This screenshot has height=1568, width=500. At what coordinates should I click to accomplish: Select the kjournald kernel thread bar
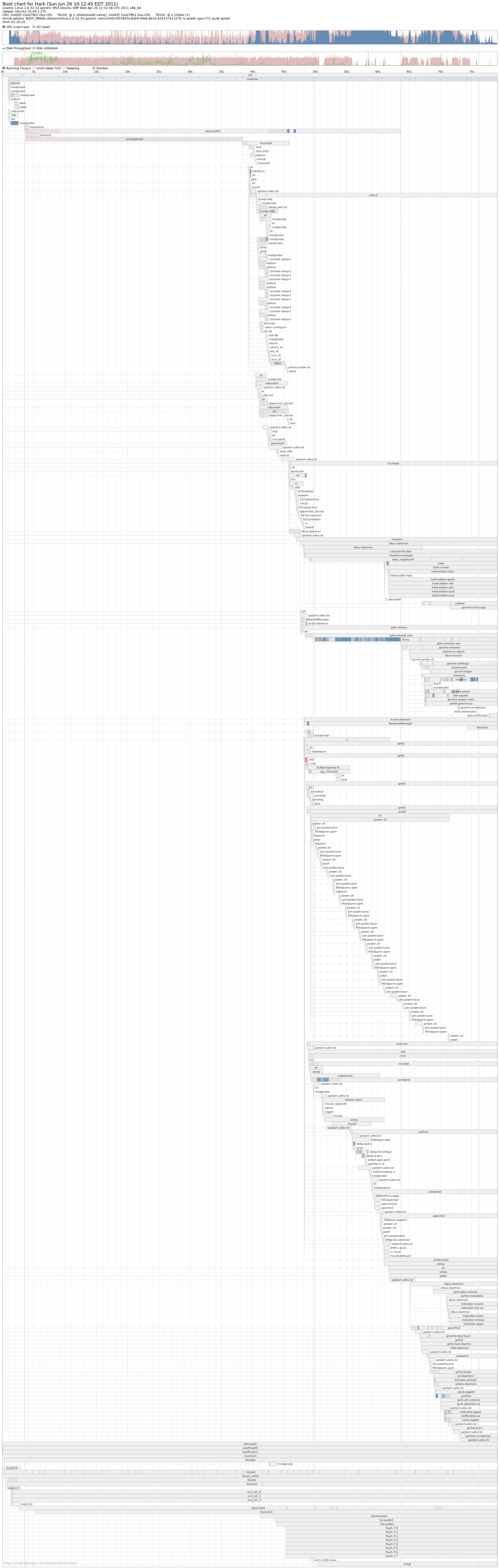pyautogui.click(x=258, y=1508)
